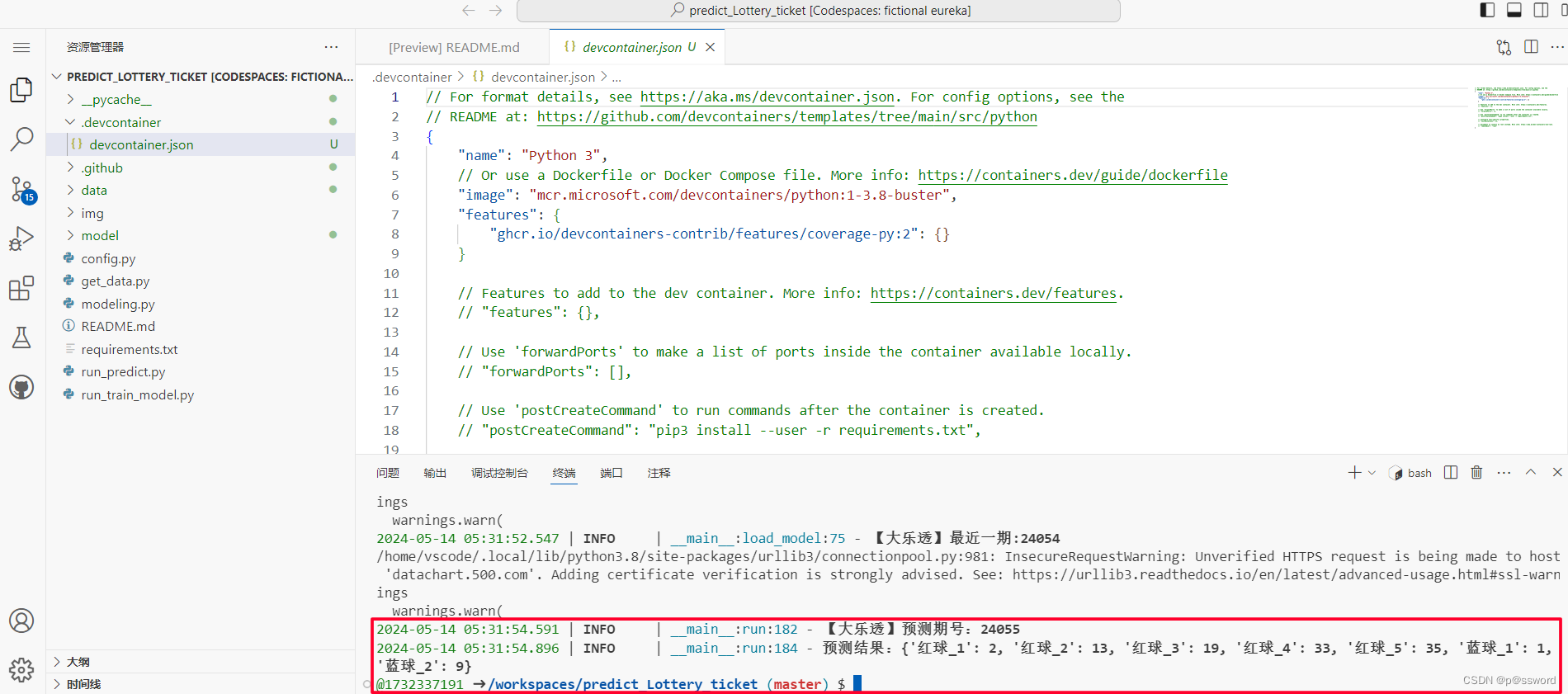
Task: Split the terminal pane
Action: 1451,473
